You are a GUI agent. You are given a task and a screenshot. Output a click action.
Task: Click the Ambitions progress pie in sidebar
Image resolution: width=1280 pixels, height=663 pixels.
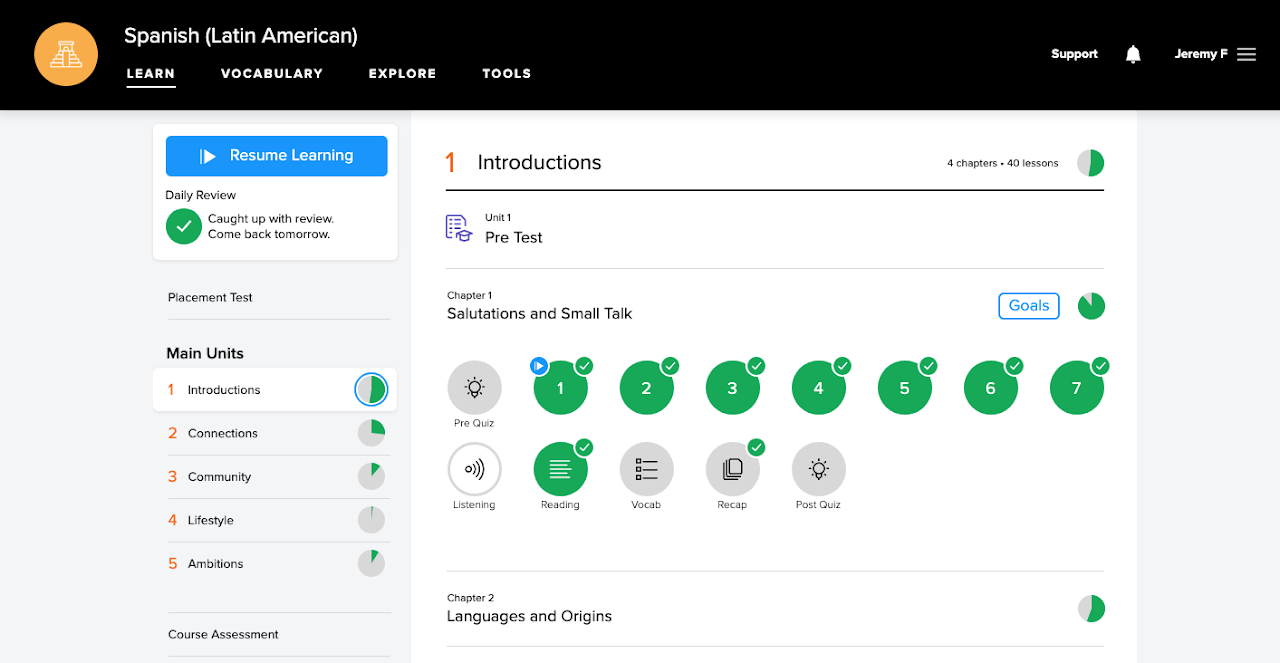[x=371, y=564]
